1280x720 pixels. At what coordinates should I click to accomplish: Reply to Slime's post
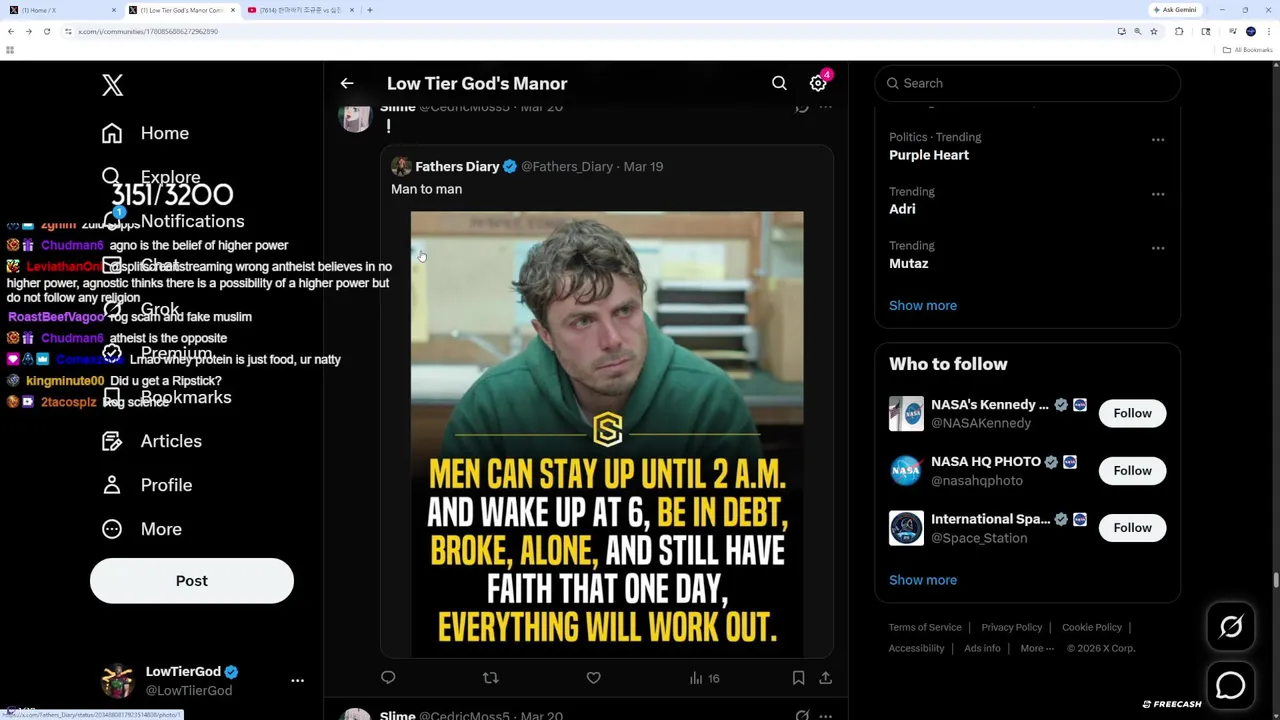tap(388, 678)
